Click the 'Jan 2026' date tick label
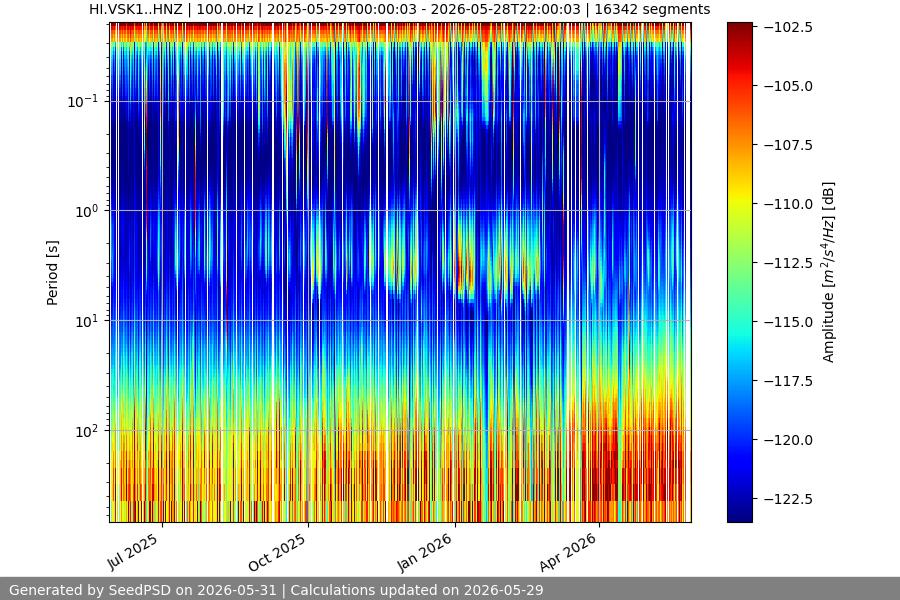 424,553
